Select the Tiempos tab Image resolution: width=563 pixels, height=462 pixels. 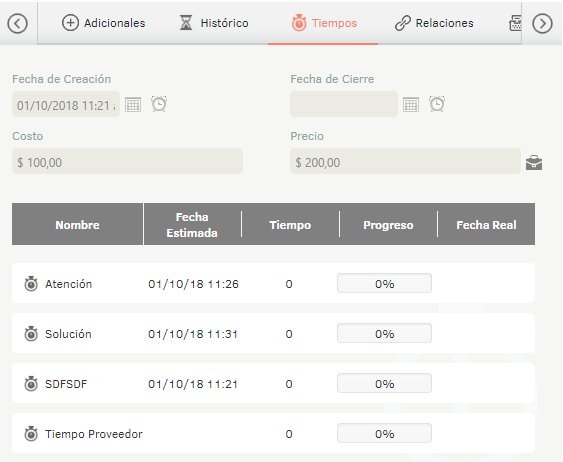[324, 23]
